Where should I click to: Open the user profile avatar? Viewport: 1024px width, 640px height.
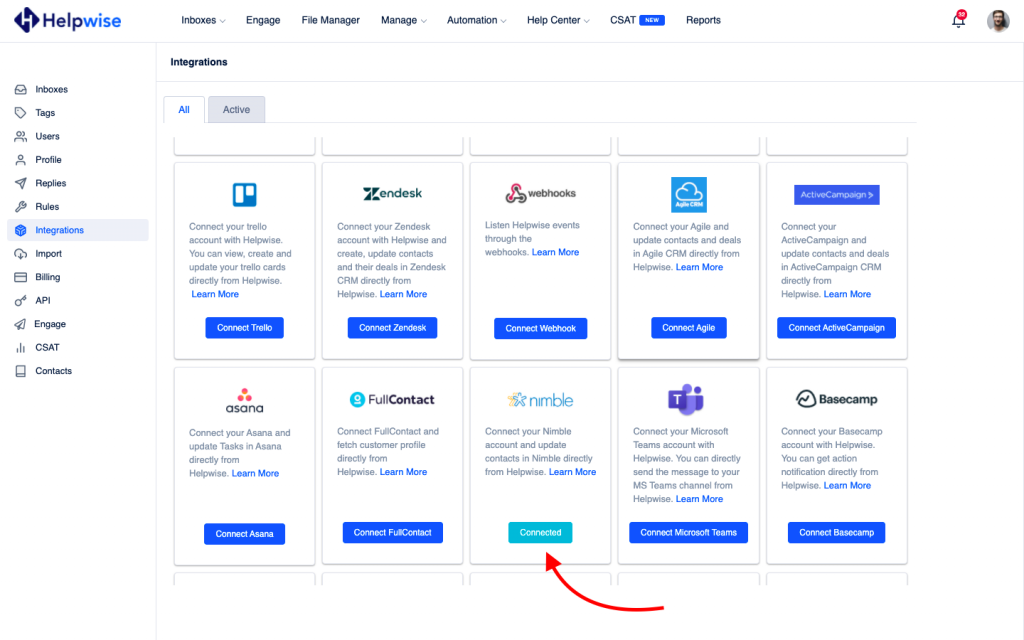click(998, 21)
